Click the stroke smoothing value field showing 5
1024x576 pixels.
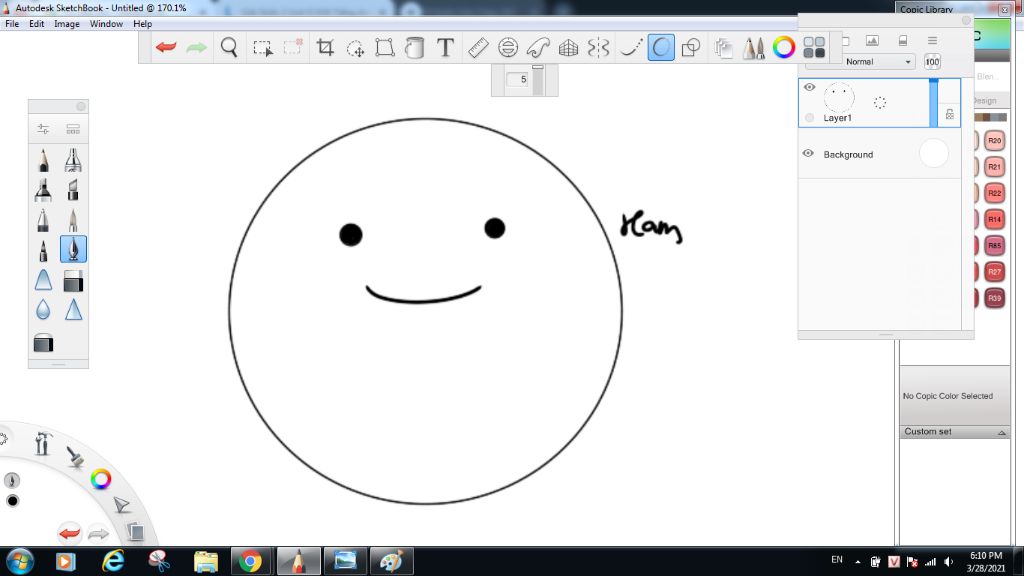pyautogui.click(x=517, y=80)
